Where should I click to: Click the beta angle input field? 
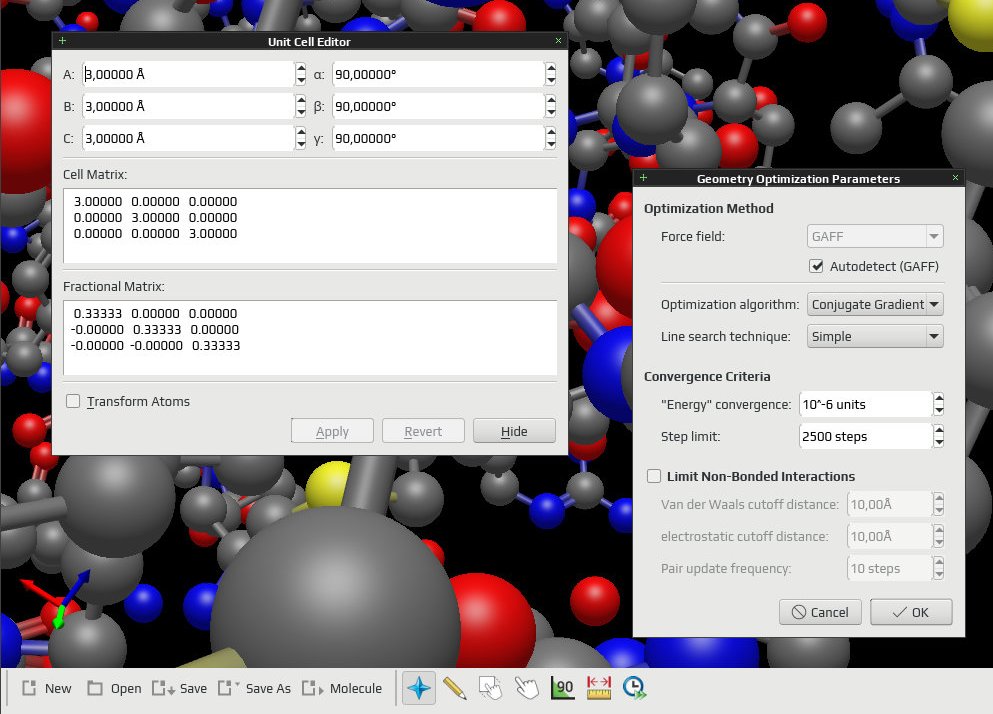pos(438,106)
